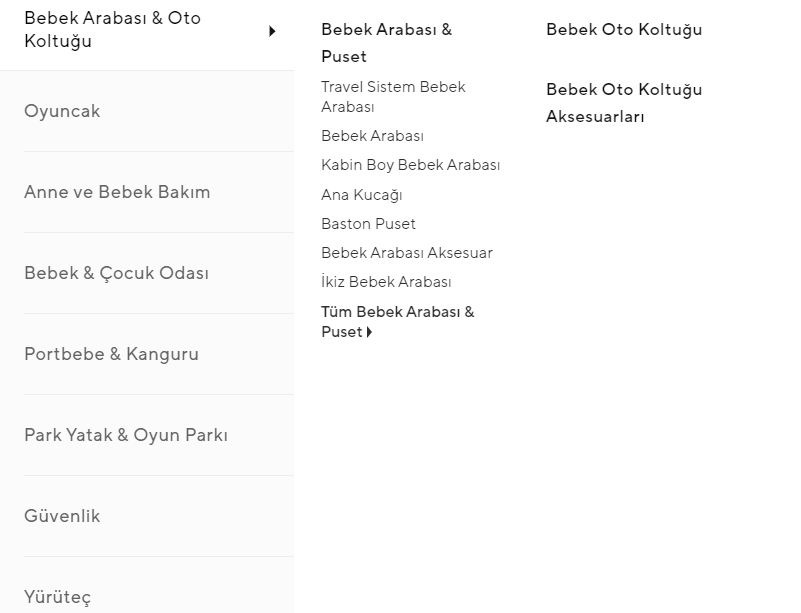This screenshot has width=801, height=613.
Task: Open Travel Sistem Bebek Arabası link
Action: 393,97
